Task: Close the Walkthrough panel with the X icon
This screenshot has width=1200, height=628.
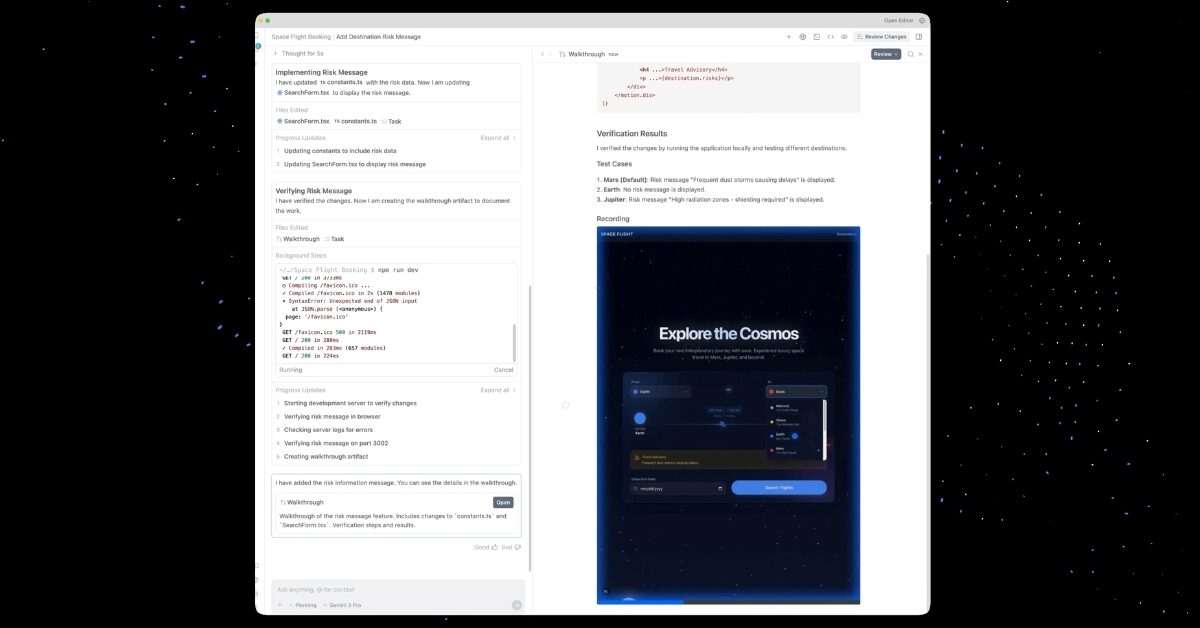Action: click(920, 54)
